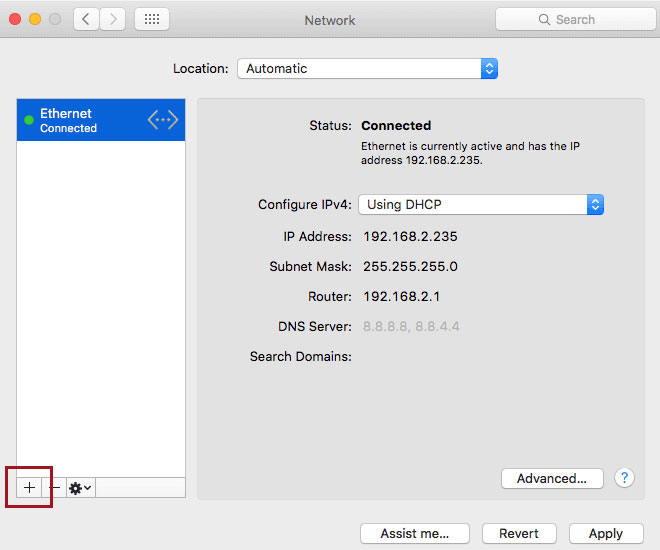
Task: Show all preferences via grid icon
Action: pos(151,19)
